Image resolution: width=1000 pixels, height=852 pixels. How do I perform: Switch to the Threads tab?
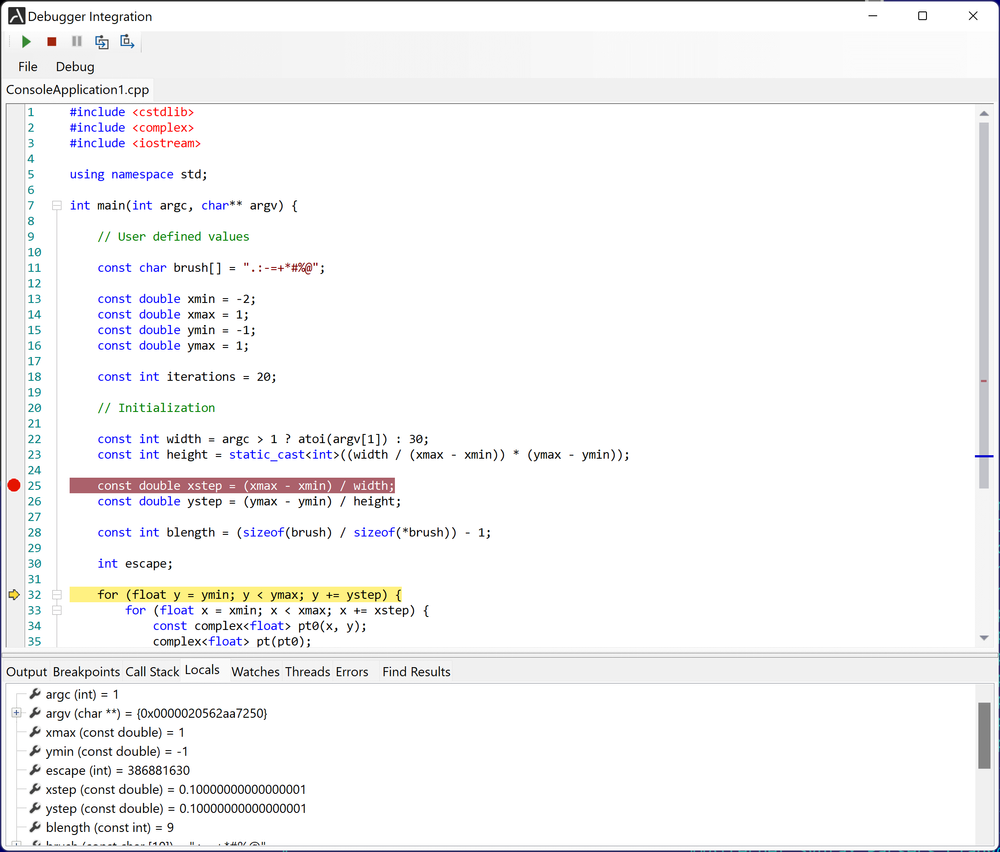(x=307, y=672)
